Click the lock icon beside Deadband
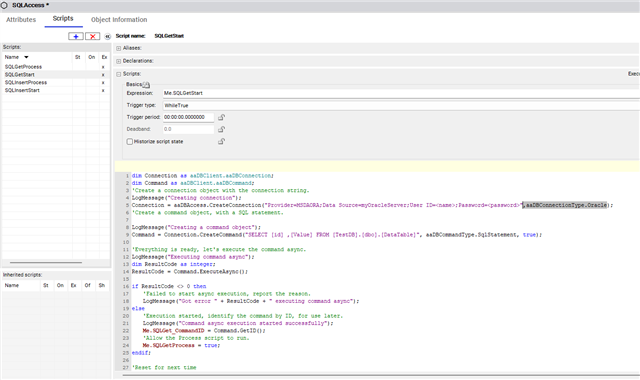Image resolution: width=640 pixels, height=380 pixels. coord(221,129)
